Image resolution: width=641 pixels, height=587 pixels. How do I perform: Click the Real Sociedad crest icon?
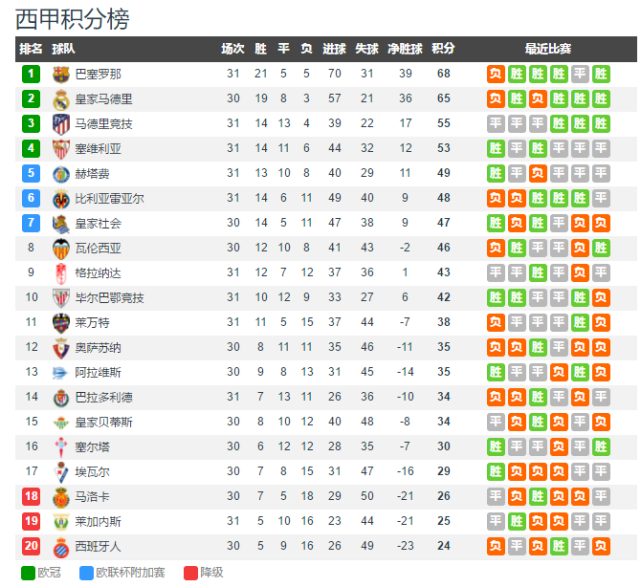pyautogui.click(x=61, y=223)
